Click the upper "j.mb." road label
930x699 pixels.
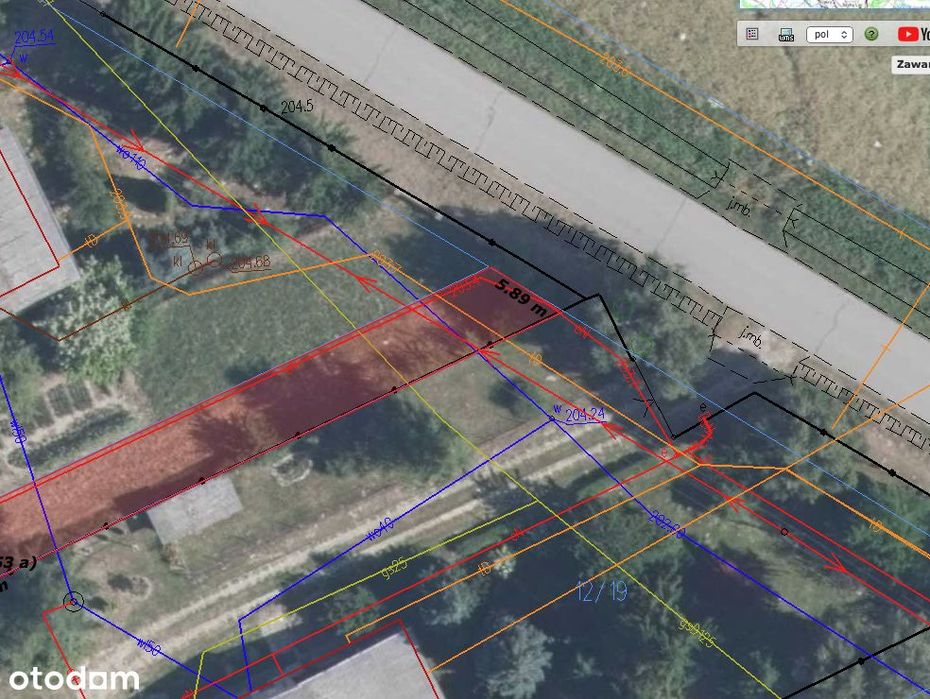tap(739, 207)
